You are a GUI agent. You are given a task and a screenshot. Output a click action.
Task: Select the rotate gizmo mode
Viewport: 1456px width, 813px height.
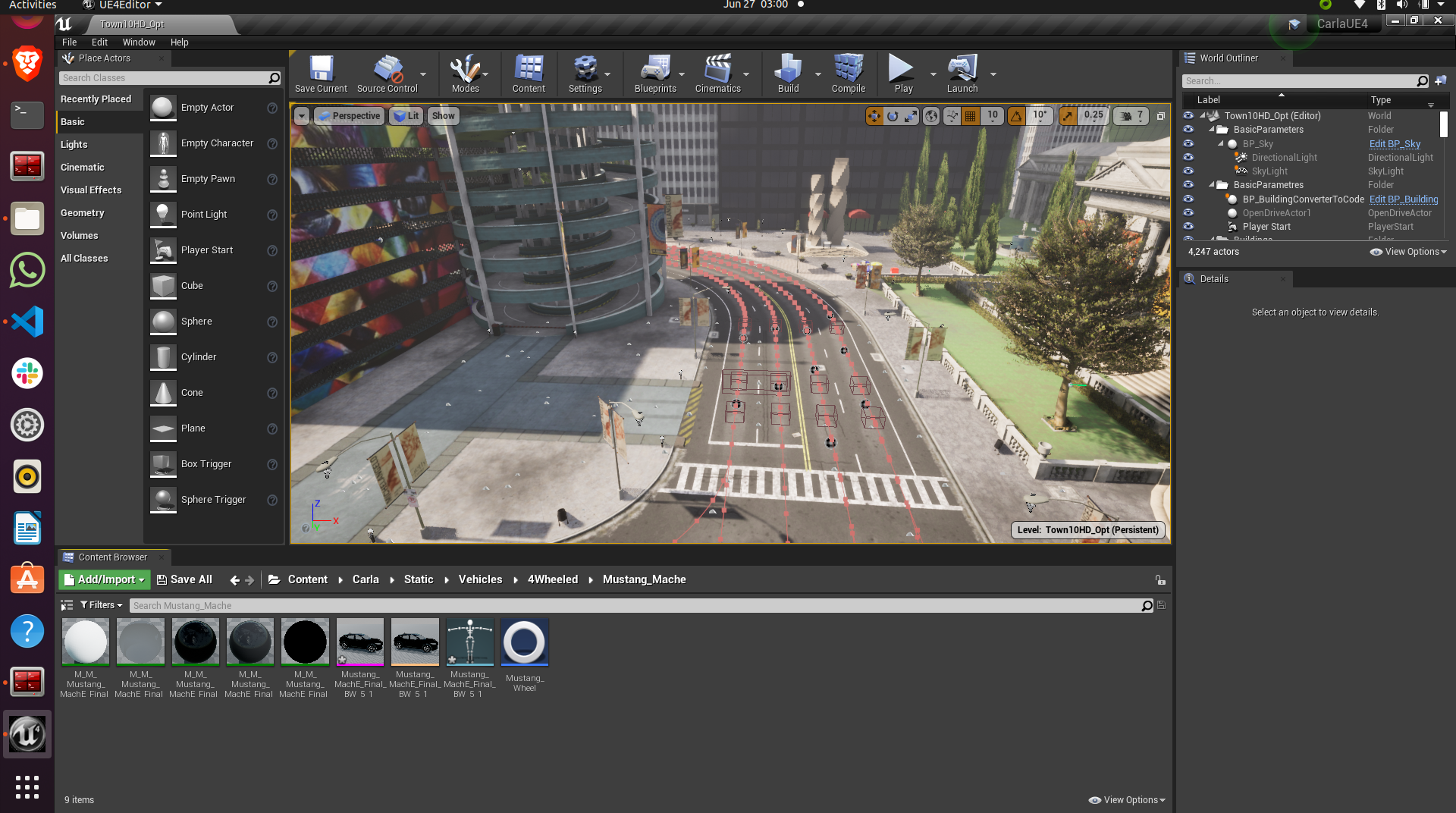tap(893, 116)
